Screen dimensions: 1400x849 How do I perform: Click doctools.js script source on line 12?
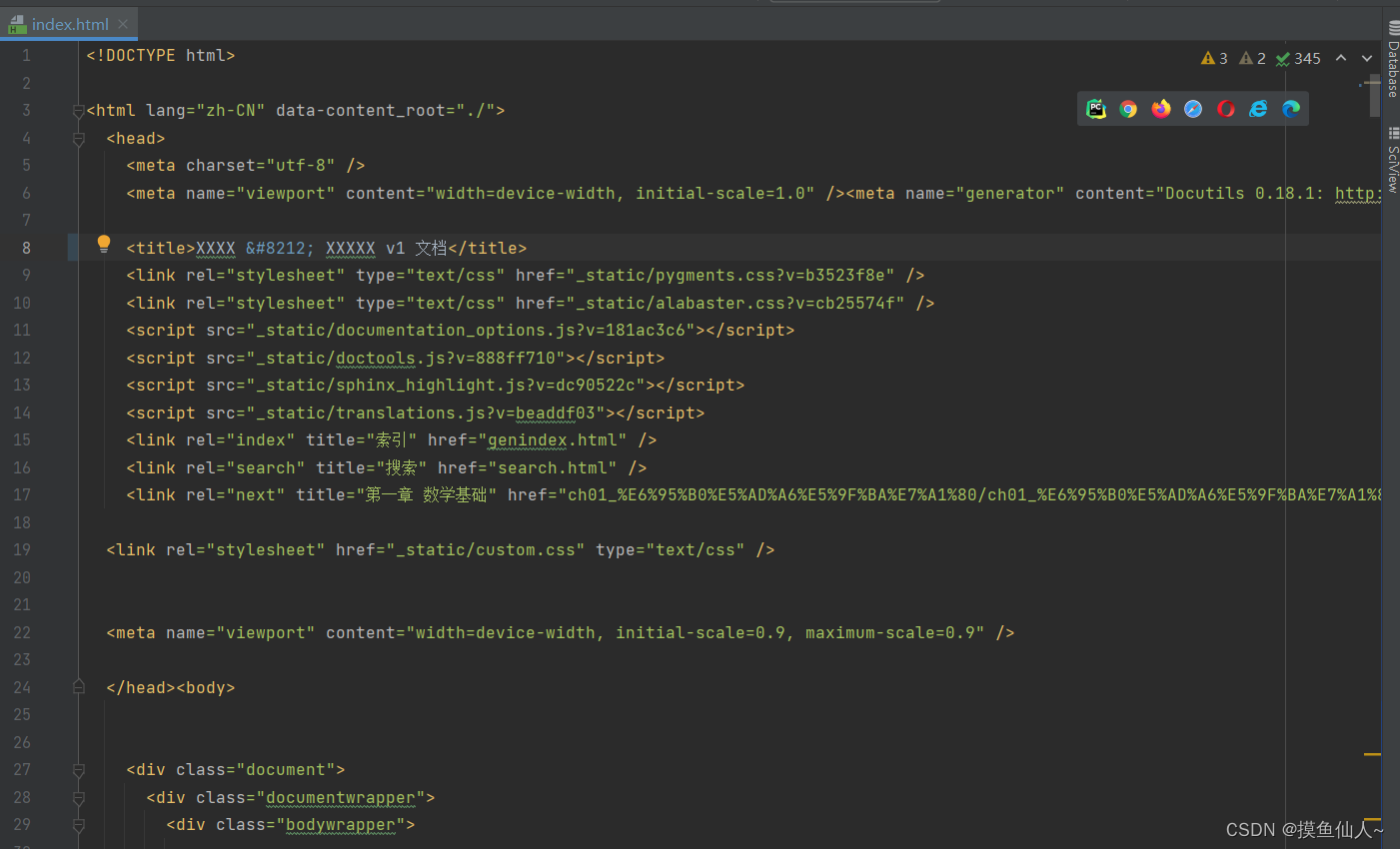tap(410, 358)
